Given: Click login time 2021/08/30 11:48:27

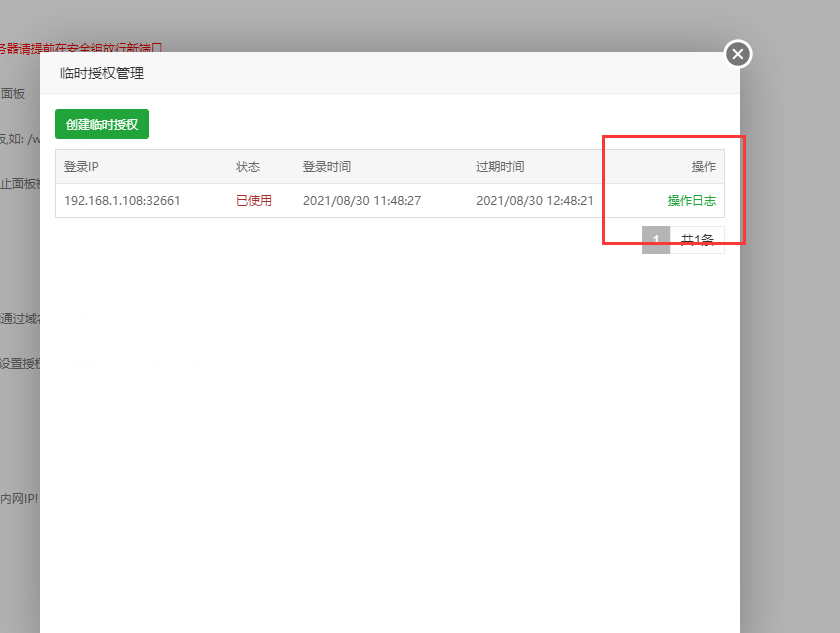Looking at the screenshot, I should [362, 201].
